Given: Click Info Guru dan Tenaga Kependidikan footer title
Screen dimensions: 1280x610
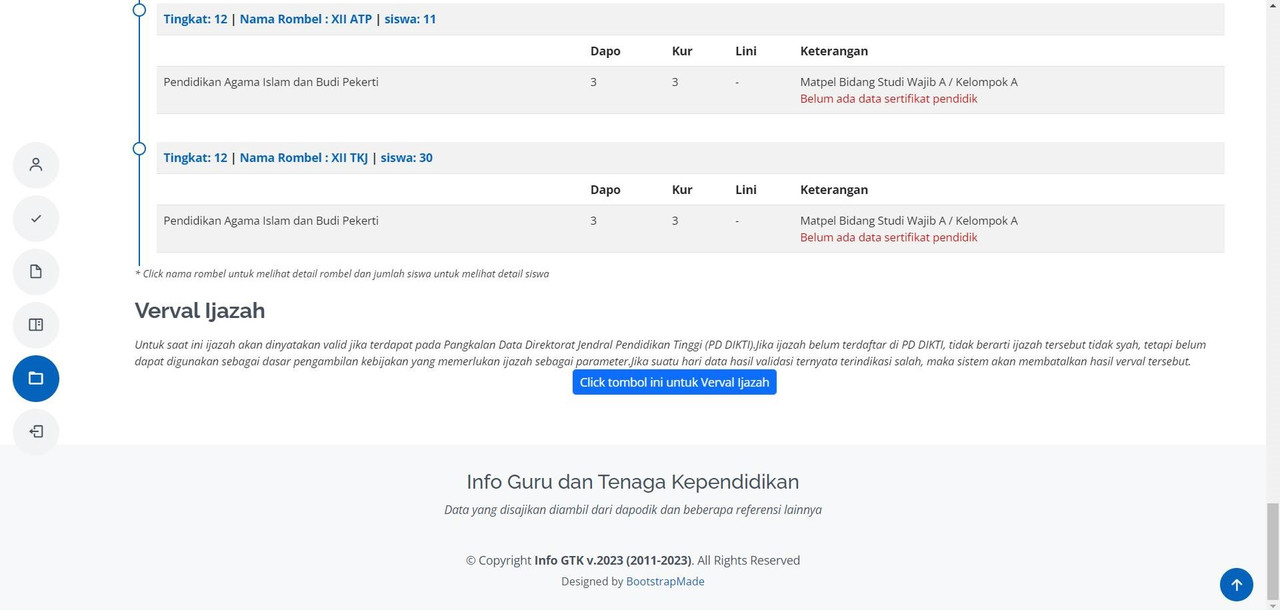Looking at the screenshot, I should (x=633, y=482).
